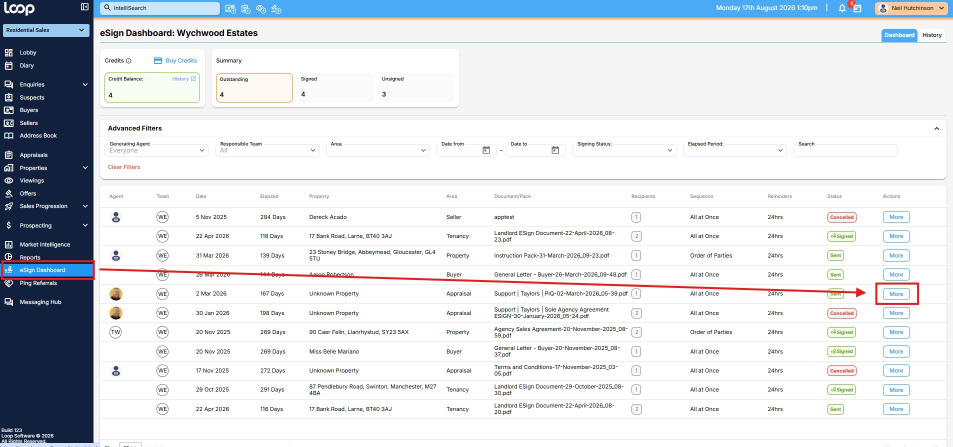Image resolution: width=953 pixels, height=447 pixels.
Task: Open the Area filter dropdown
Action: click(378, 150)
